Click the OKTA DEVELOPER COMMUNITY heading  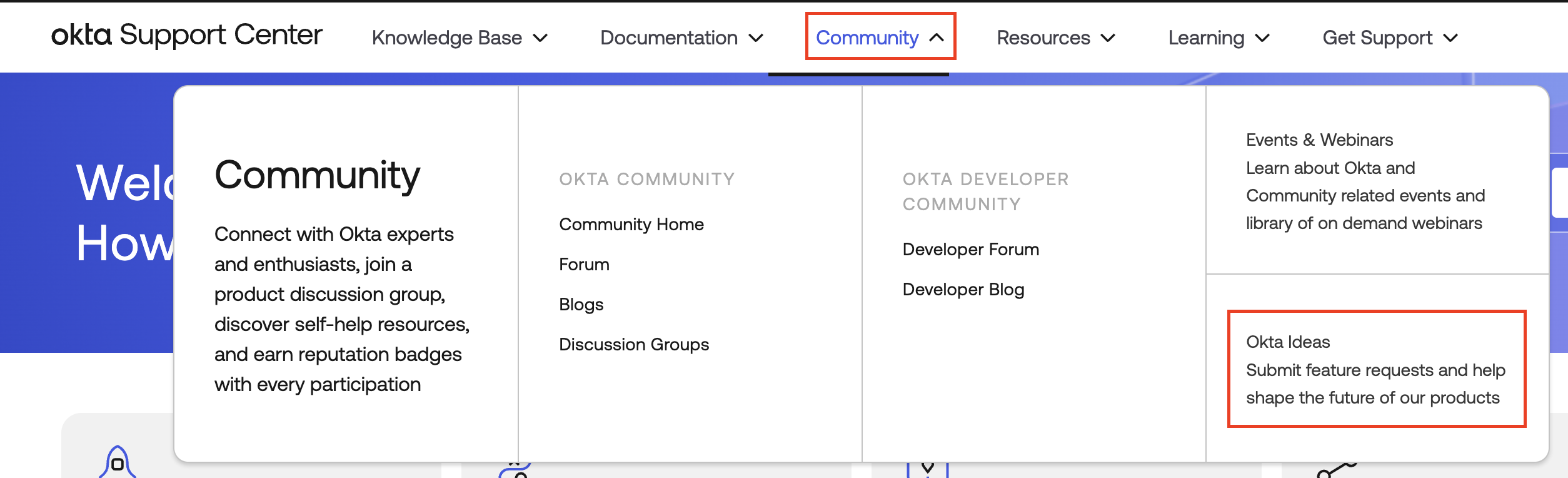coord(986,191)
